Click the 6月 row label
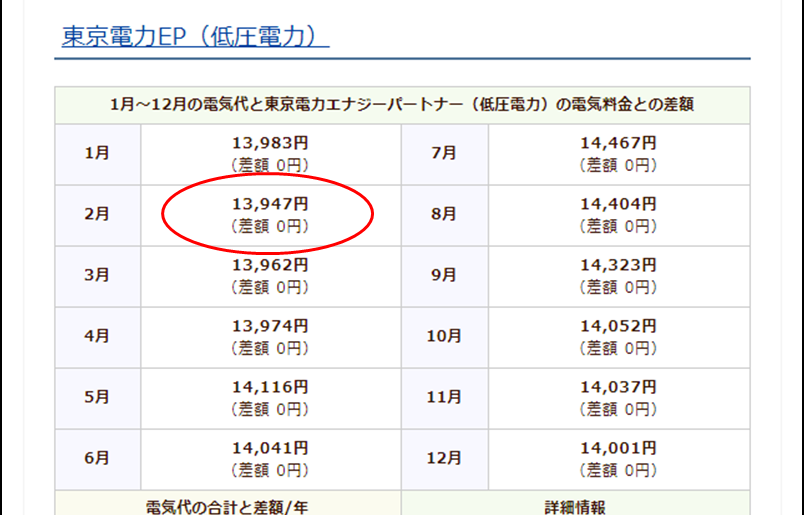Viewport: 804px width, 515px height. coord(97,458)
